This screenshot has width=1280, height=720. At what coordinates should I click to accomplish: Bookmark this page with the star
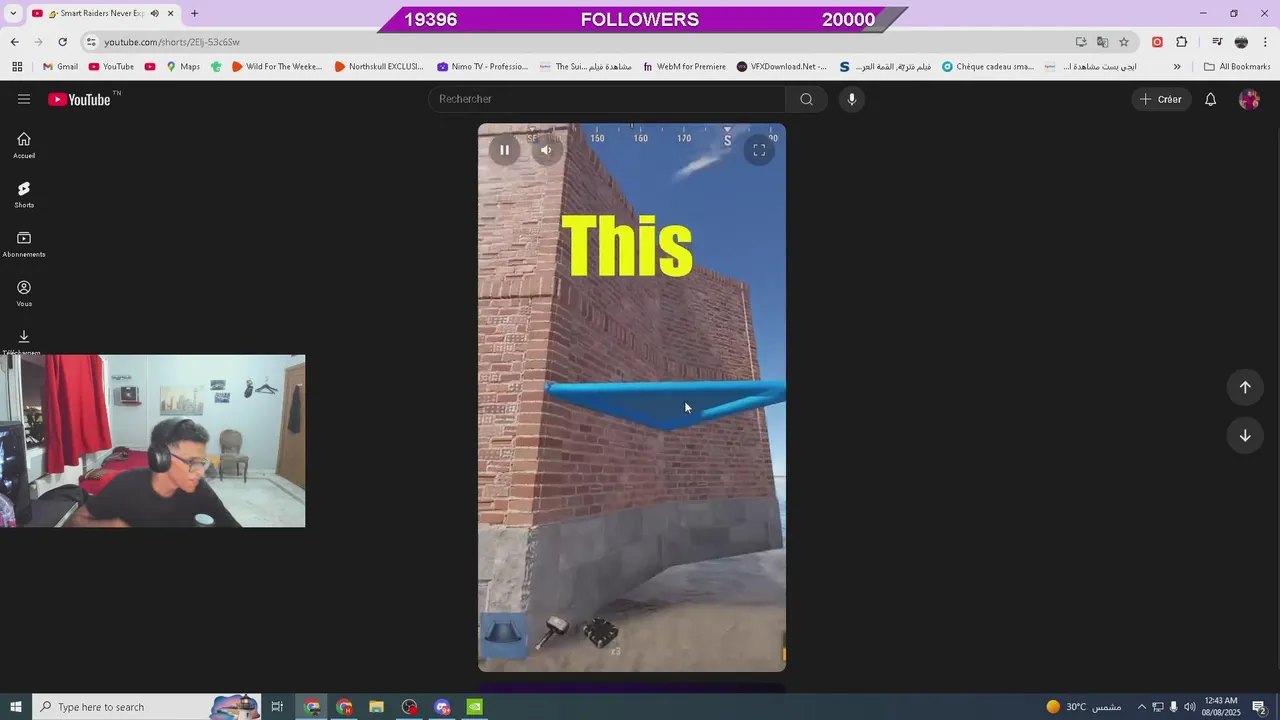(x=1124, y=42)
